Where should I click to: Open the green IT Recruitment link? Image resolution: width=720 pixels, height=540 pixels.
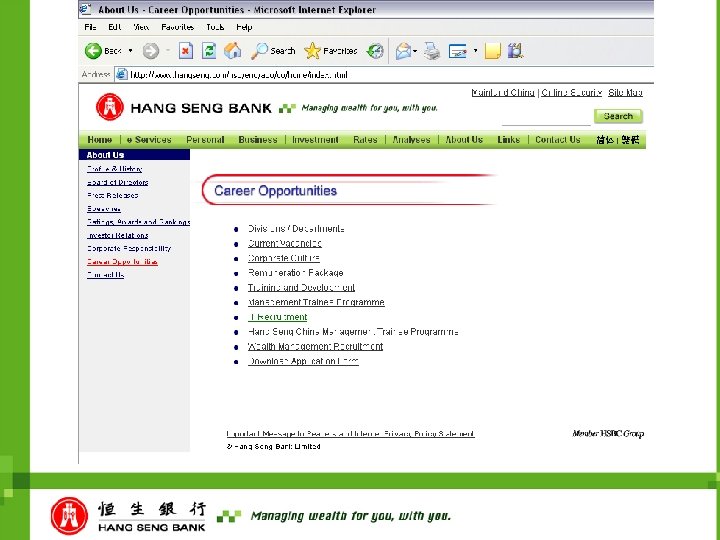[277, 317]
